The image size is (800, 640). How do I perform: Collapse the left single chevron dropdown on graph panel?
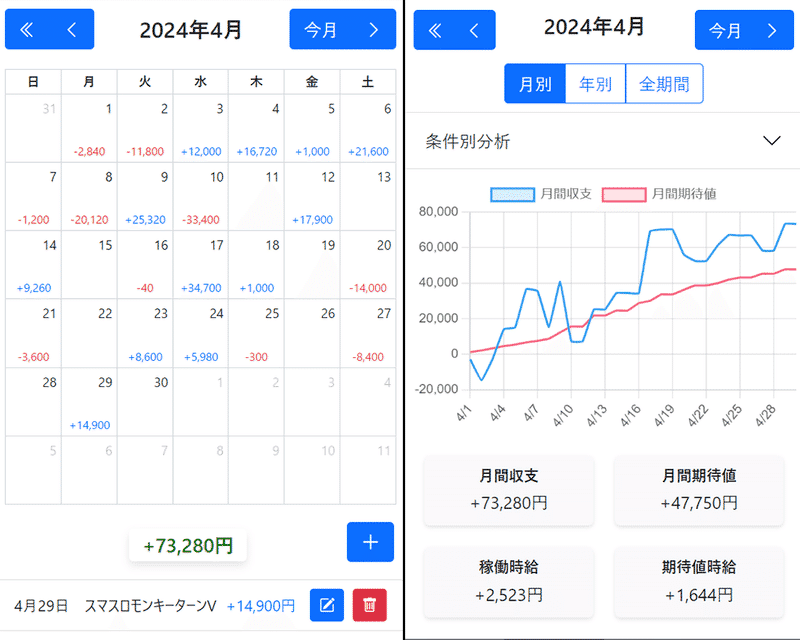click(475, 29)
